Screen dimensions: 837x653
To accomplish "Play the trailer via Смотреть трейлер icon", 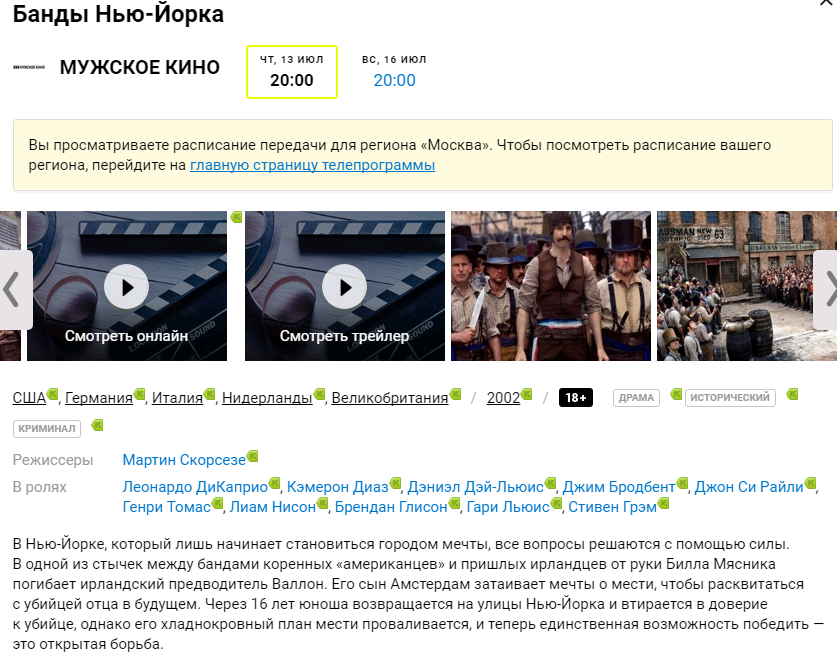I will pyautogui.click(x=344, y=288).
